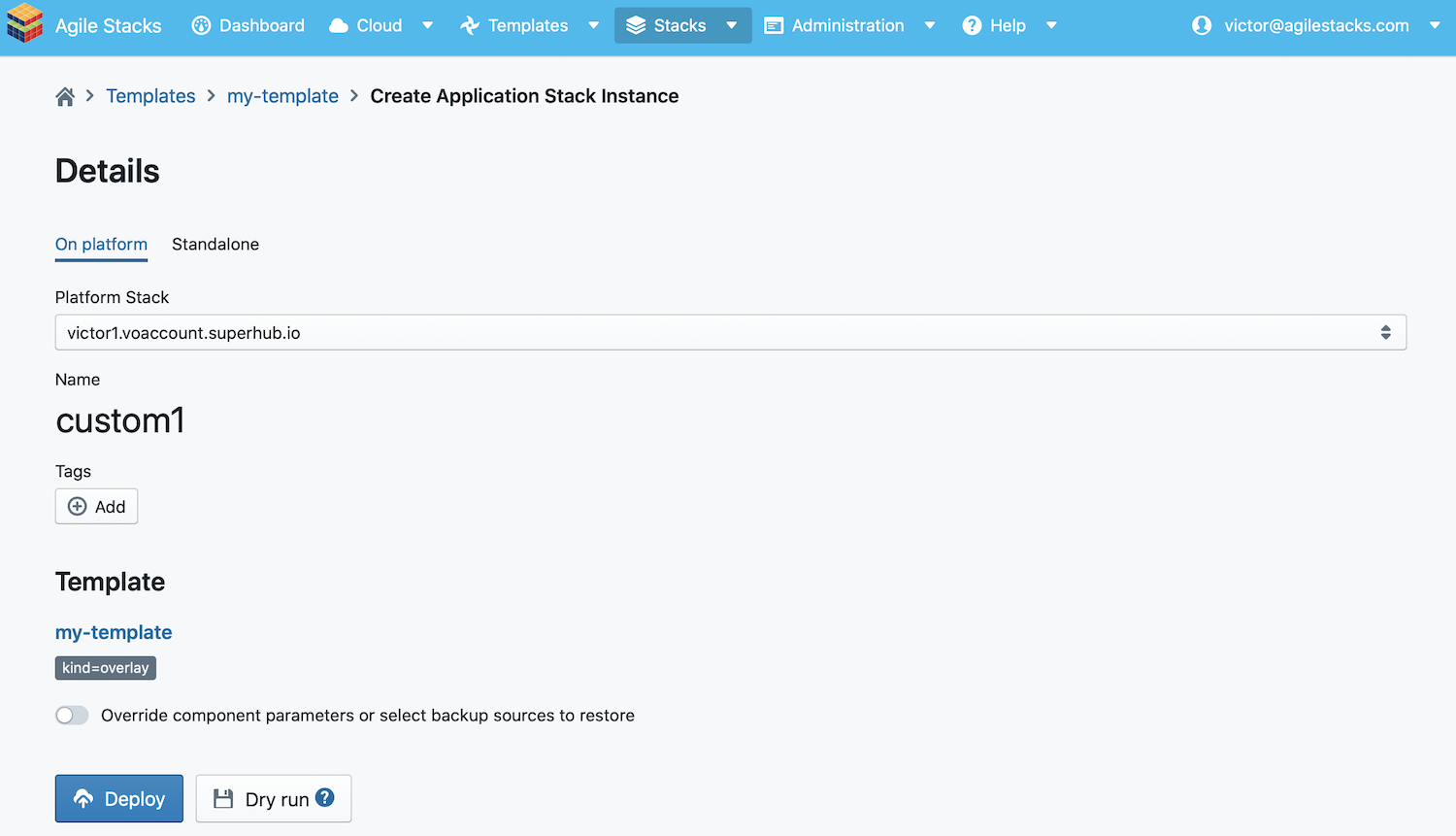Click the Platform Stack label
1456x836 pixels.
112,297
